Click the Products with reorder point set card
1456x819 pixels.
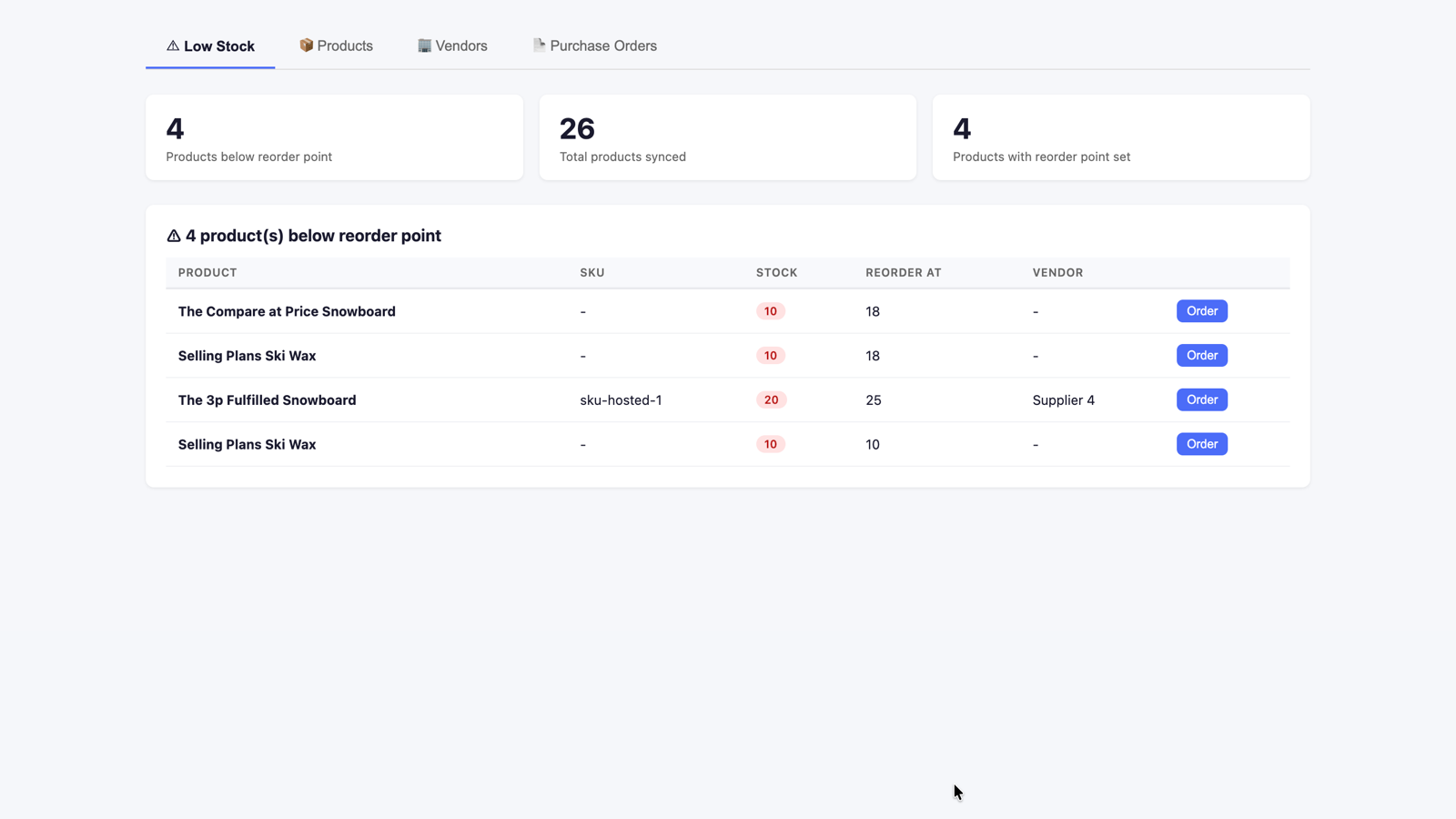coord(1121,137)
